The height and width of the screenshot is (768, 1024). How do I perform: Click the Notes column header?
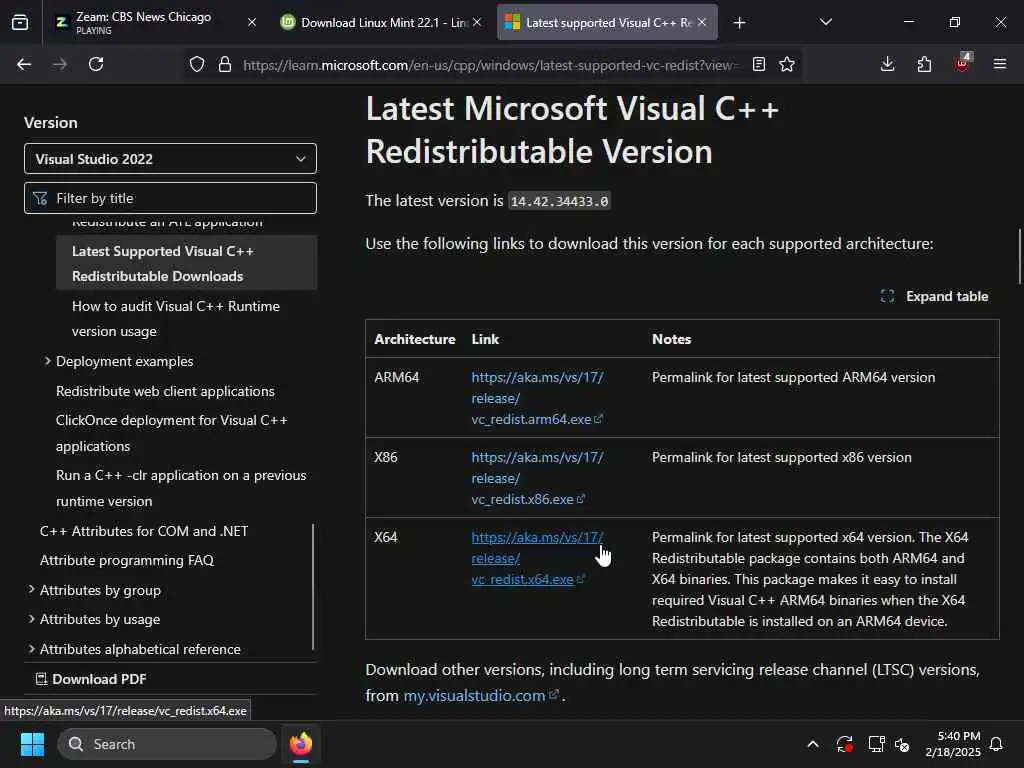(x=671, y=339)
